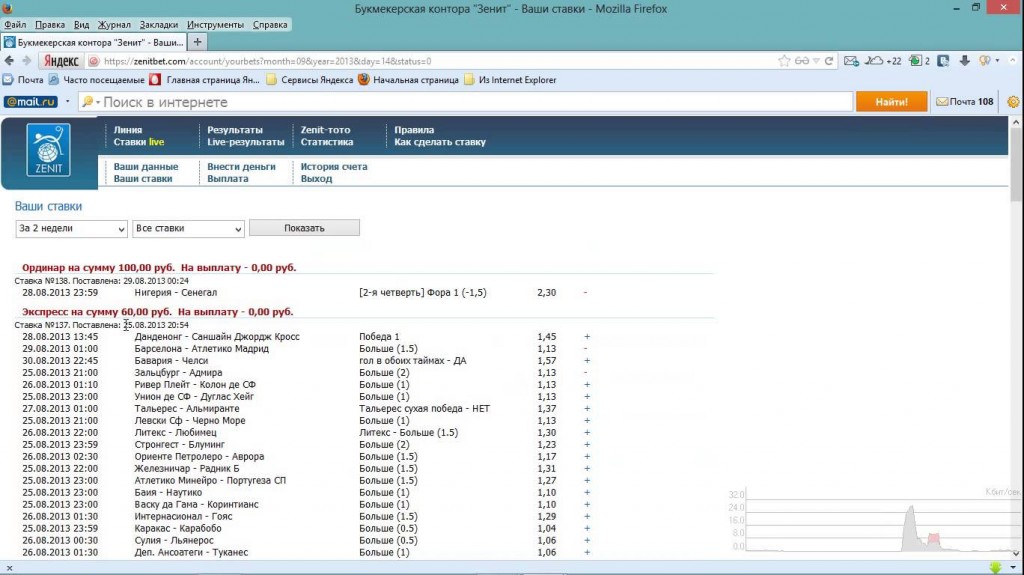Click the site identity icon before the URL

click(x=94, y=61)
